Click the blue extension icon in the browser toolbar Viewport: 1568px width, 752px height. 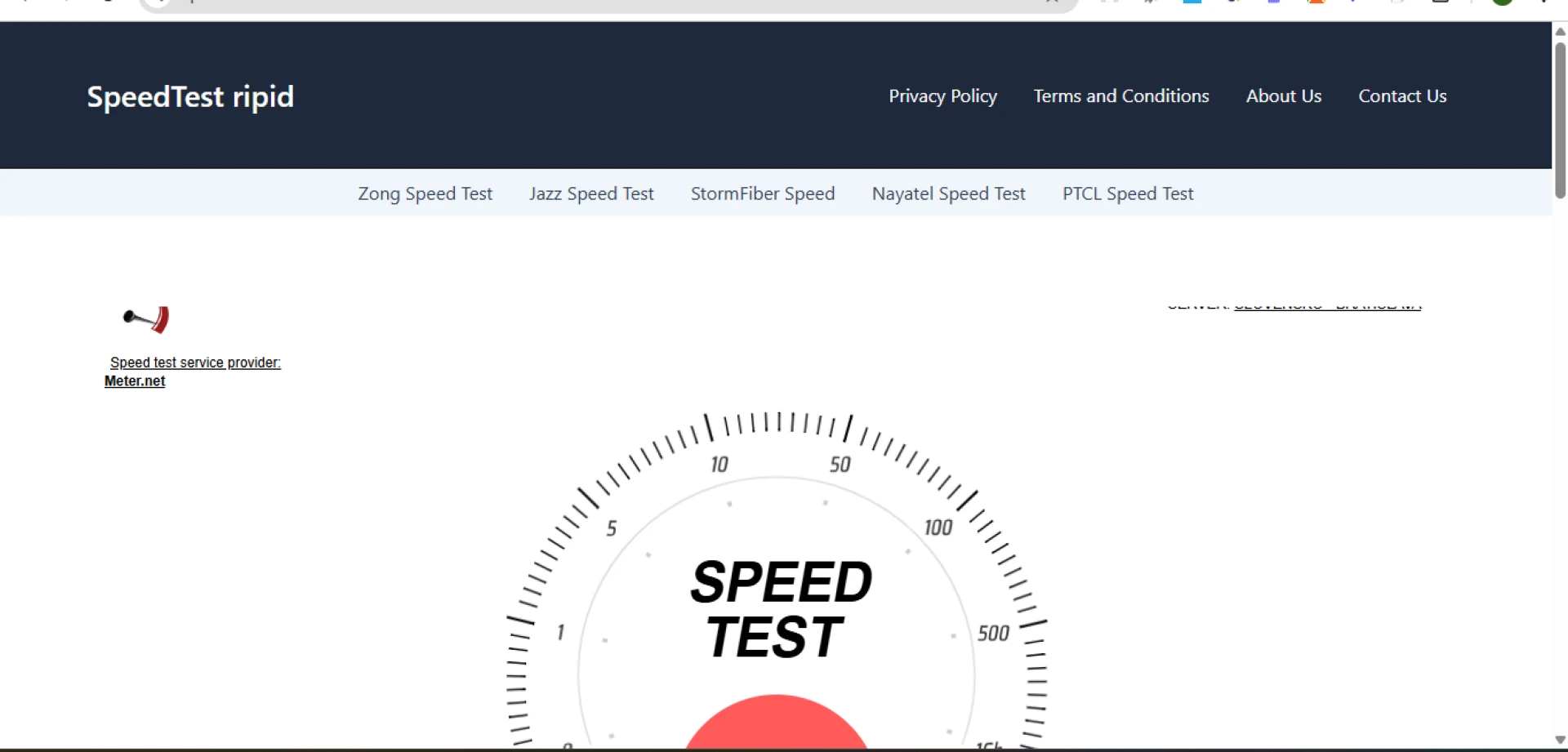point(1192,3)
